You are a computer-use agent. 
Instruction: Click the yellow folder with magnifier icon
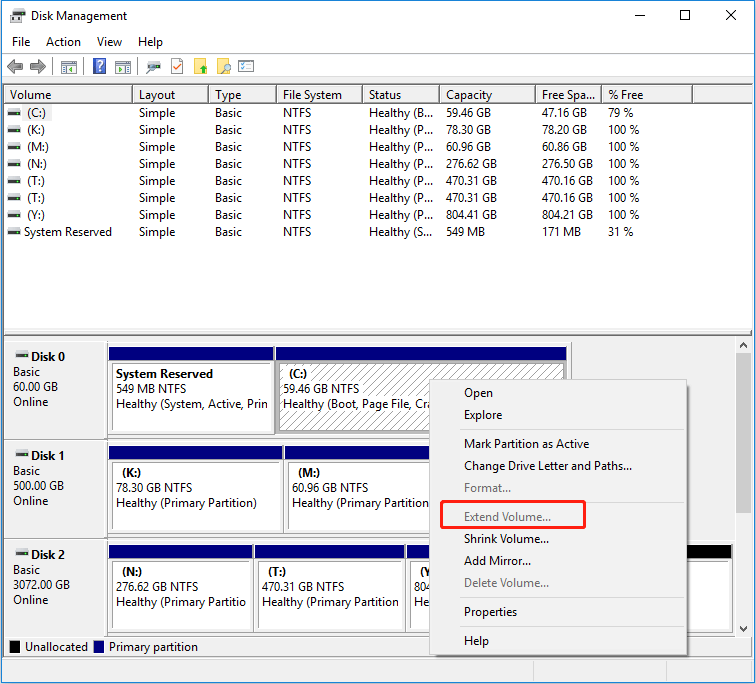coord(223,67)
